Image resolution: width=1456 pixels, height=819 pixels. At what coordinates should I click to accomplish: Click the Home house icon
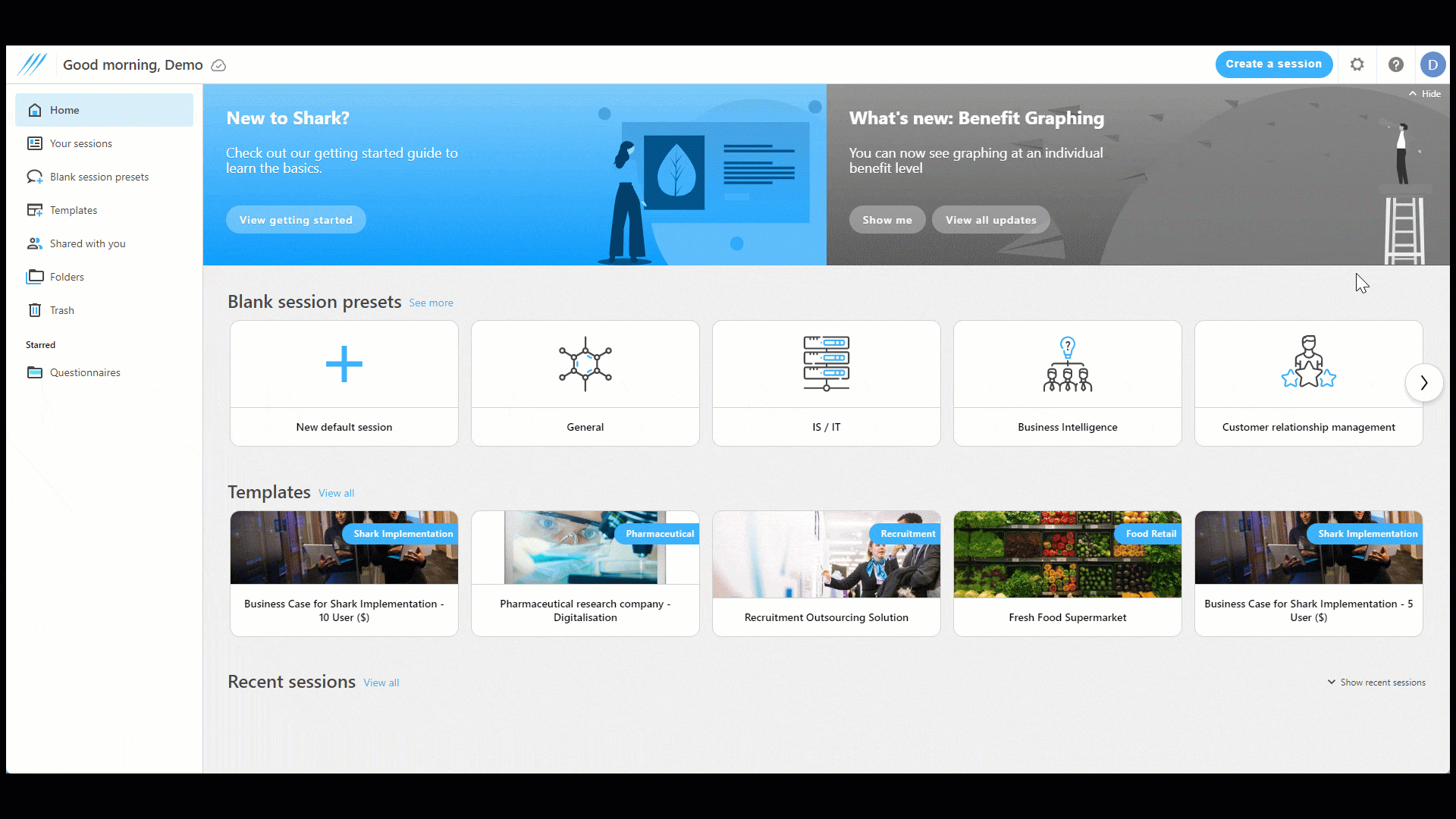(x=35, y=110)
